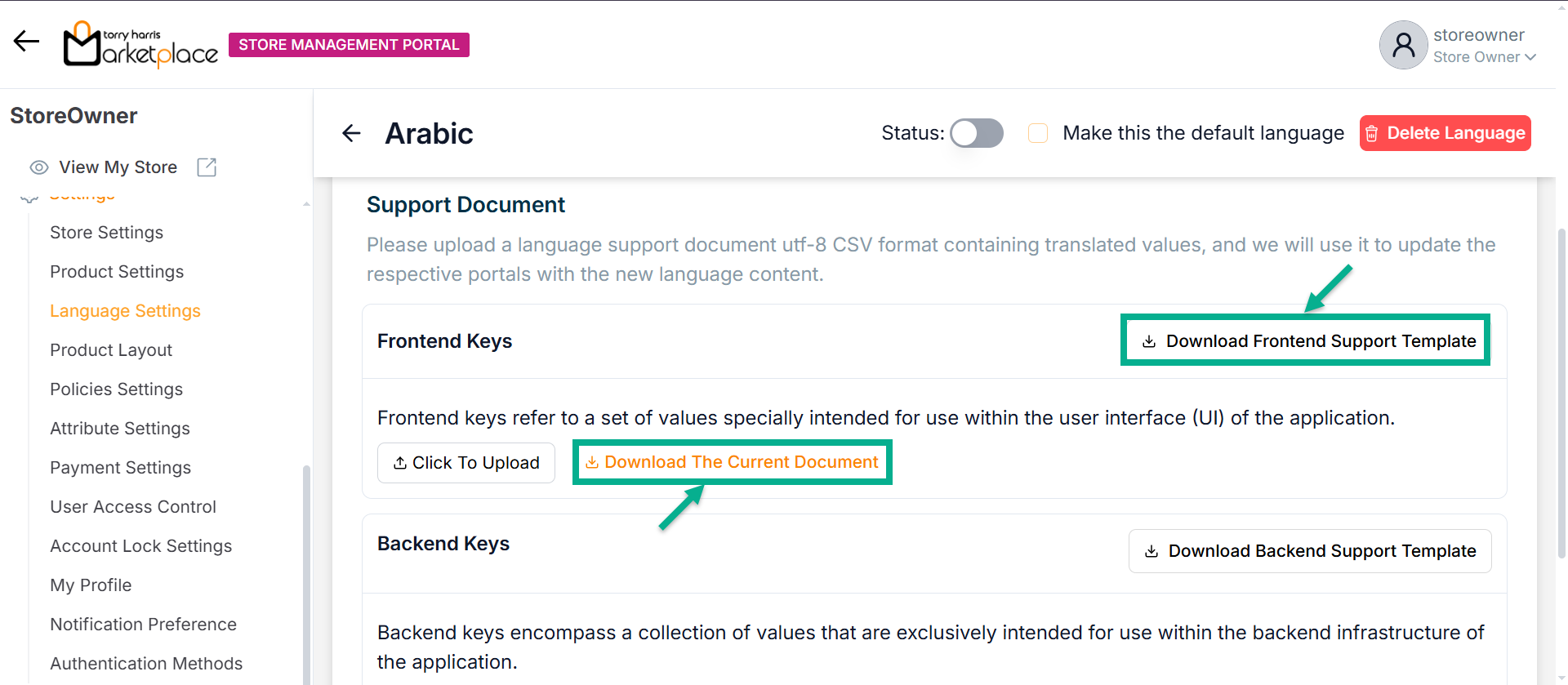Click the Torry Harris Marketplace logo
1568x685 pixels.
coord(140,45)
